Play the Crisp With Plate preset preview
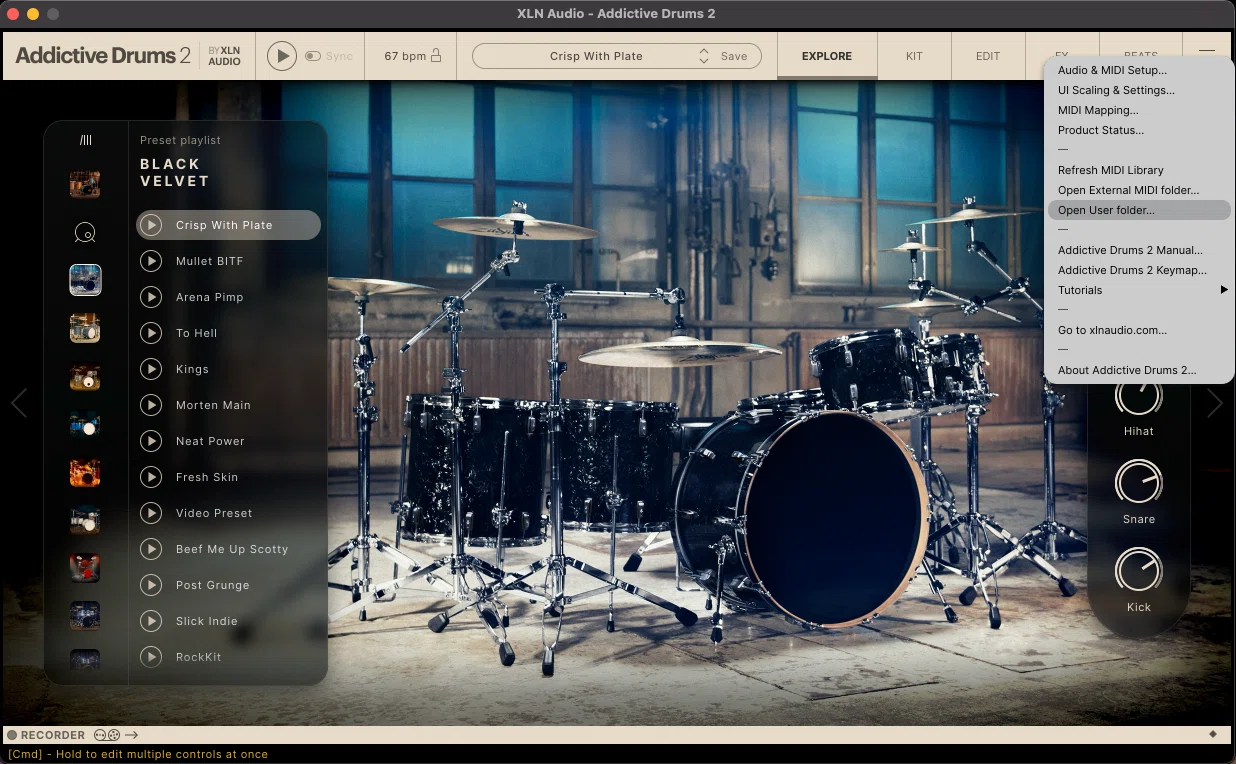1236x764 pixels. coord(151,225)
